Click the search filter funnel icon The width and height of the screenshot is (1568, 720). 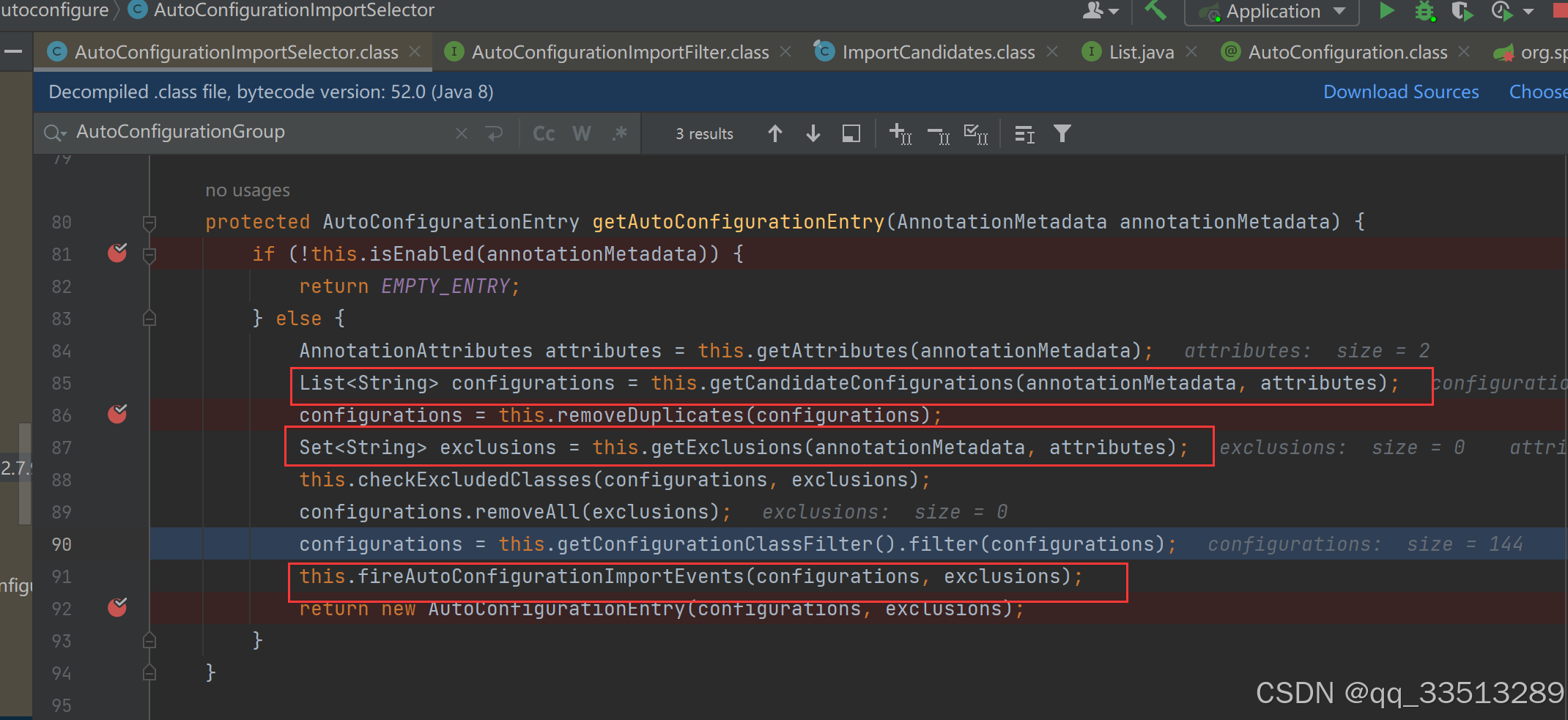(x=1062, y=133)
